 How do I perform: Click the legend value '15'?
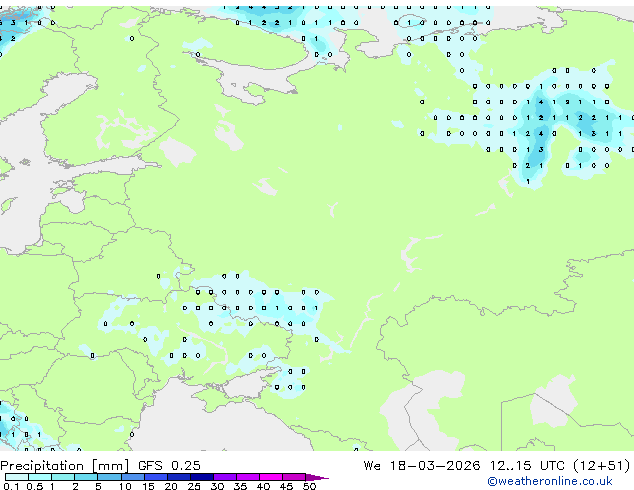pos(148,486)
